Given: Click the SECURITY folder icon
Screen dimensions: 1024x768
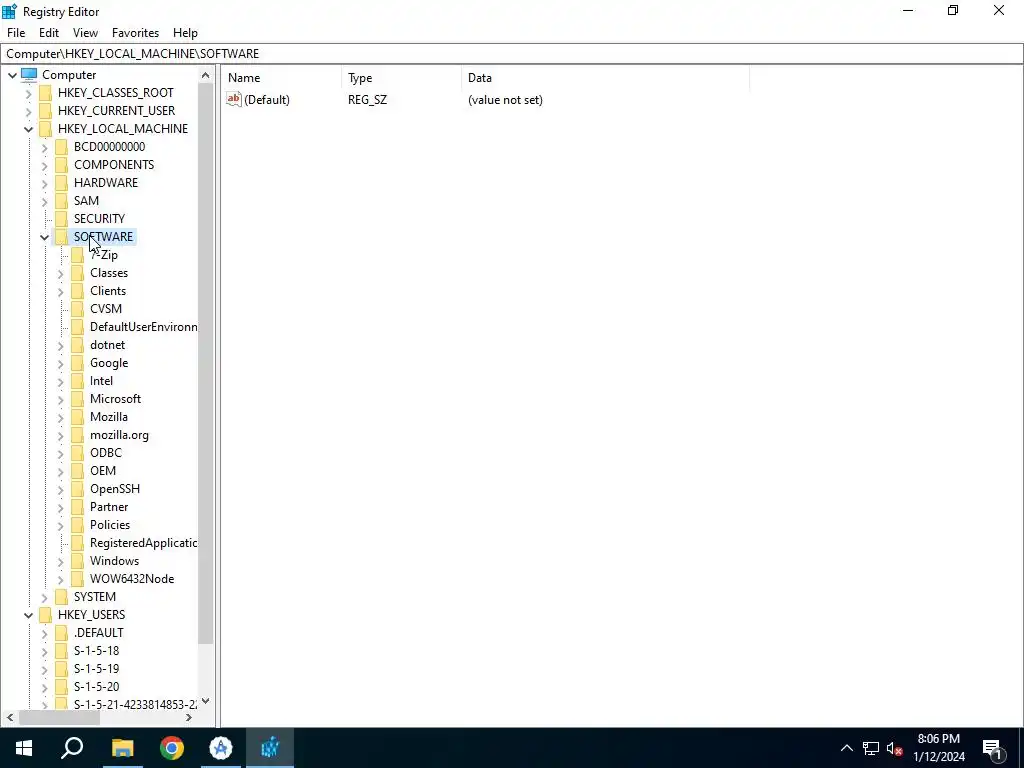Looking at the screenshot, I should coord(61,219).
